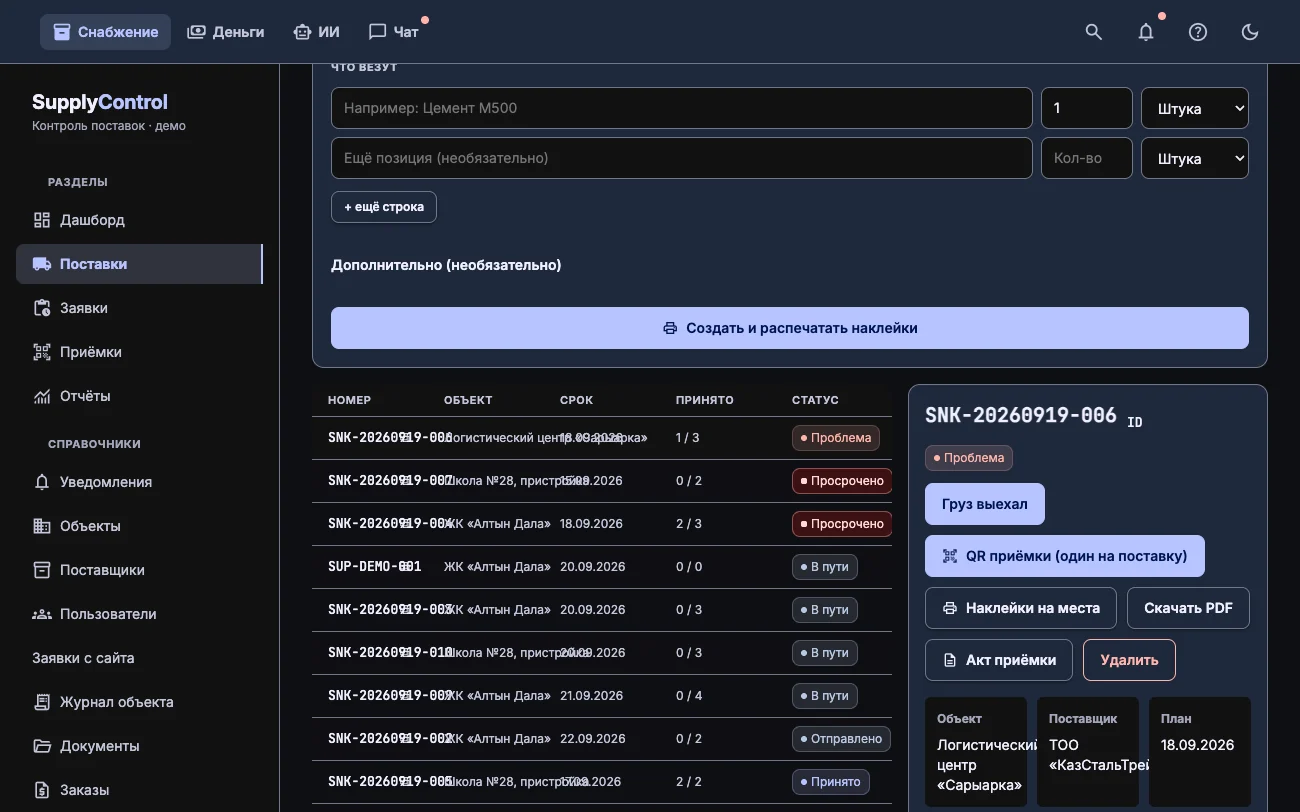Viewport: 1300px width, 812px height.
Task: Open Акт приёмки document
Action: [999, 660]
